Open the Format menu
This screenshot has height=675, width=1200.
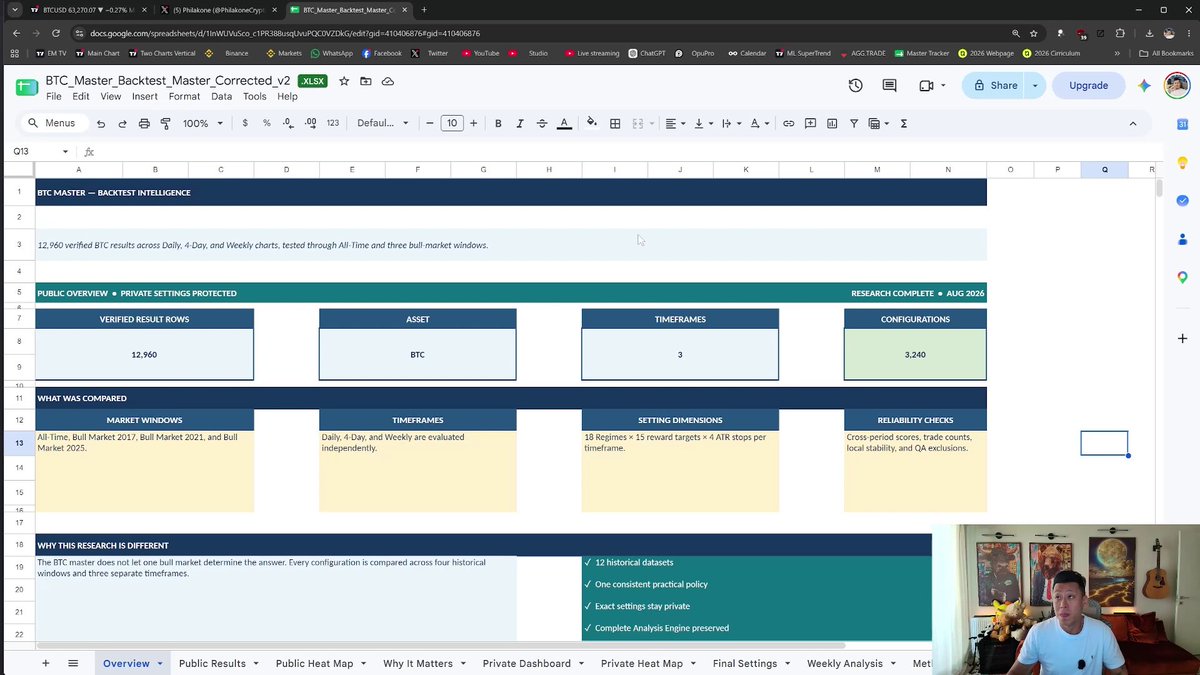tap(184, 97)
